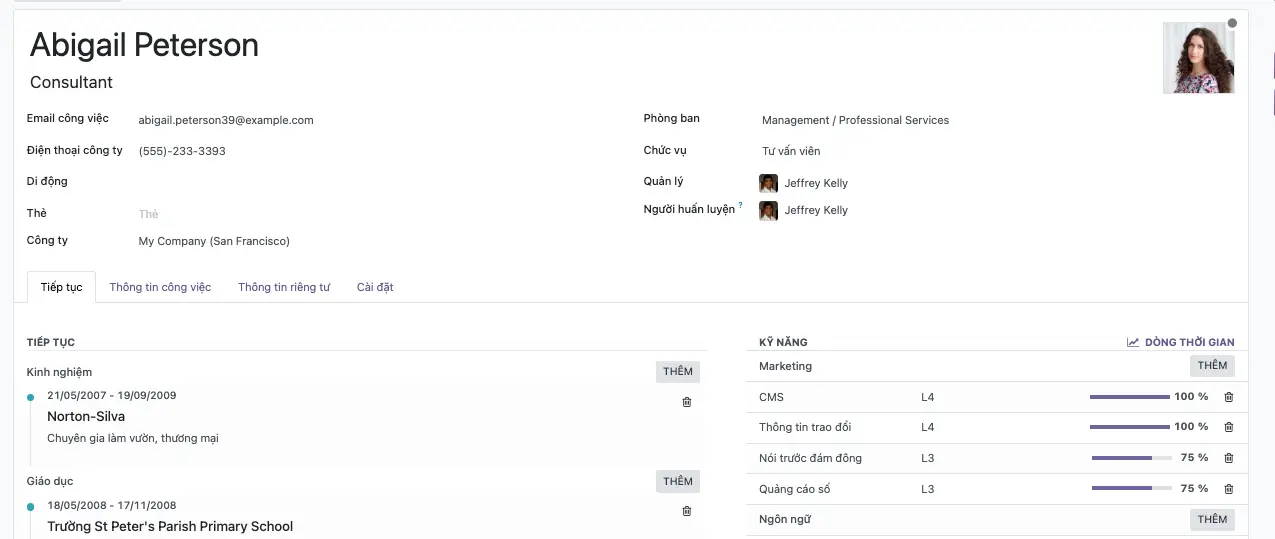Add new Kinh nghiệm entry with THÊM
The image size is (1275, 539).
(x=677, y=372)
